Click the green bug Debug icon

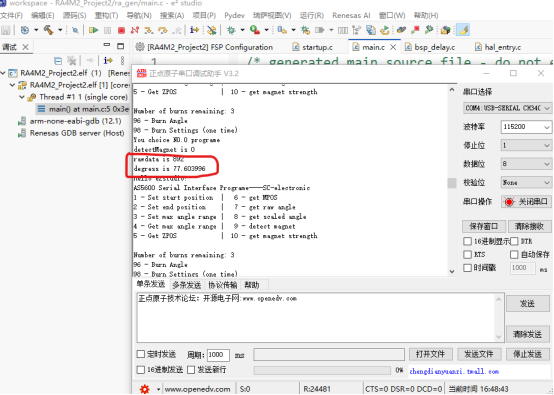(231, 30)
